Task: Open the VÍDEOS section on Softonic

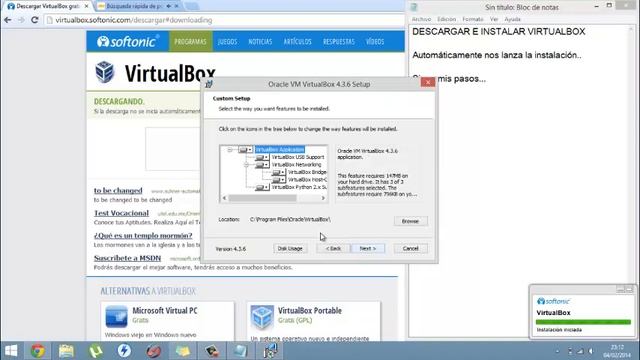Action: coord(375,42)
